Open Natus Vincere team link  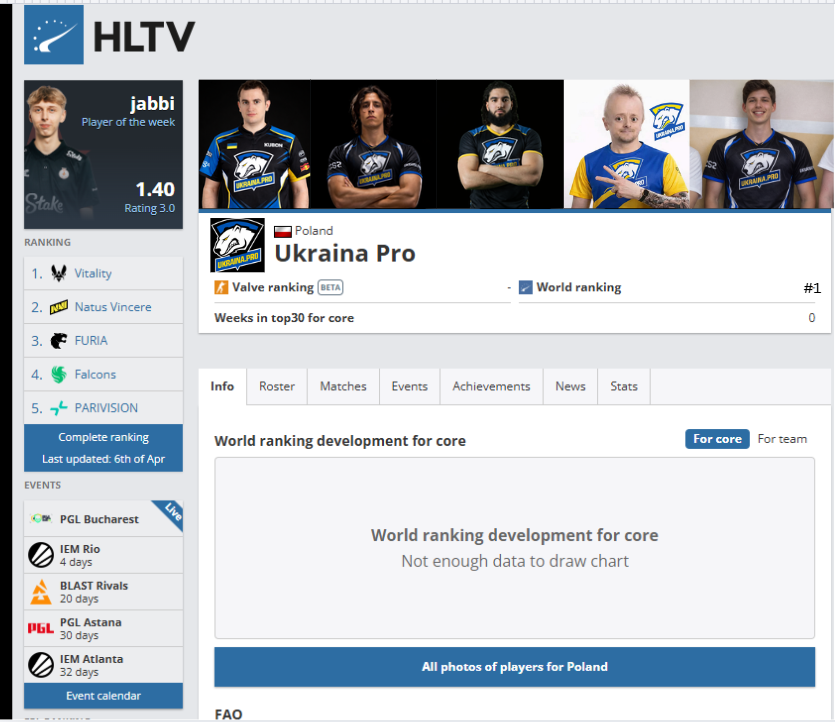pos(113,307)
